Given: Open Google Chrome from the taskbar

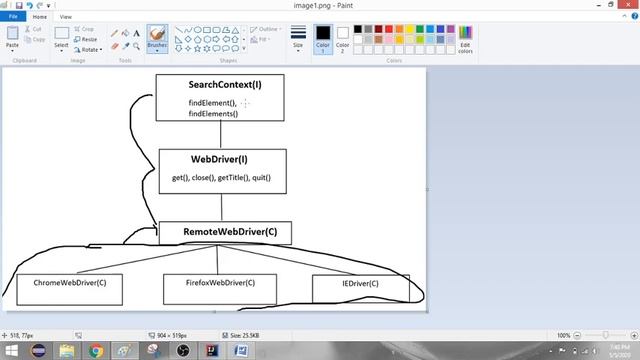Looking at the screenshot, I should (96, 351).
